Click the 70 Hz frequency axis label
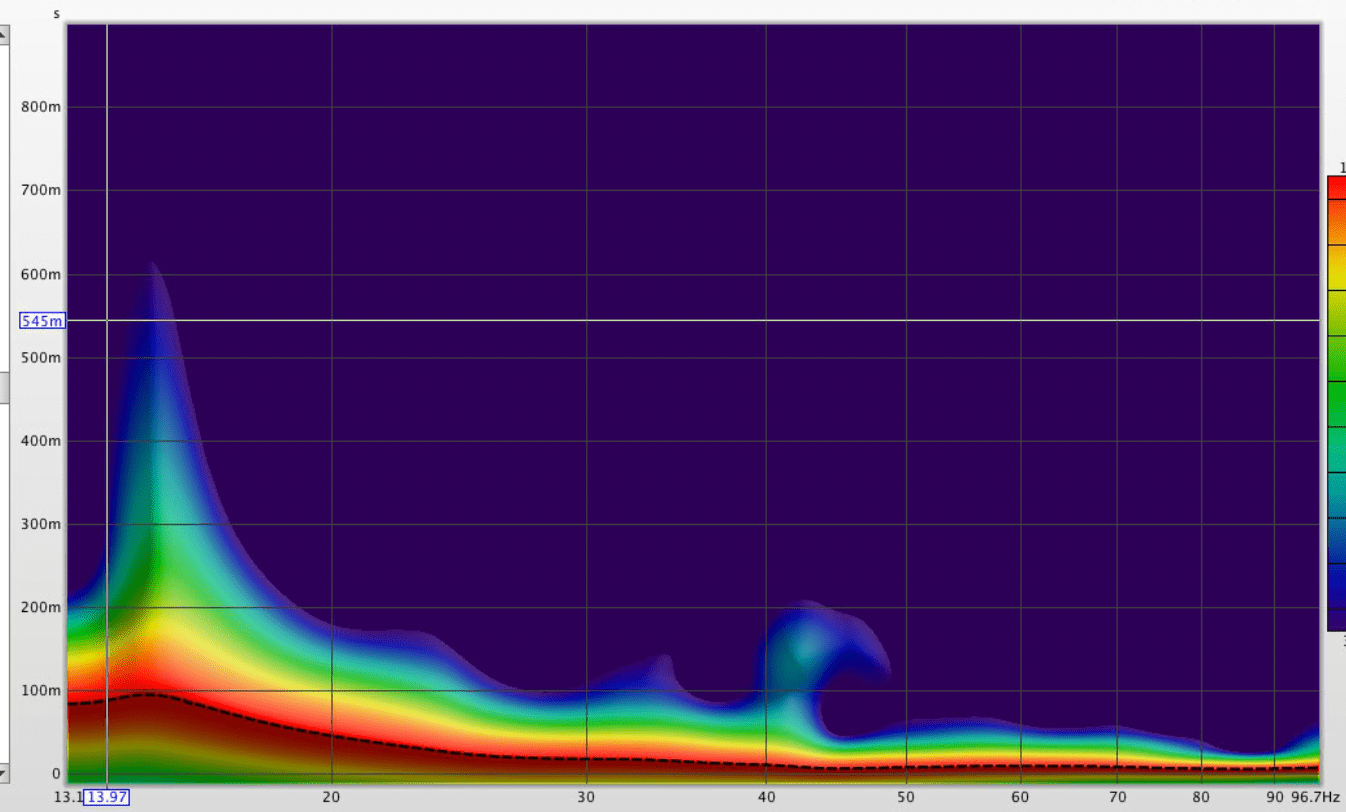 [x=1117, y=797]
